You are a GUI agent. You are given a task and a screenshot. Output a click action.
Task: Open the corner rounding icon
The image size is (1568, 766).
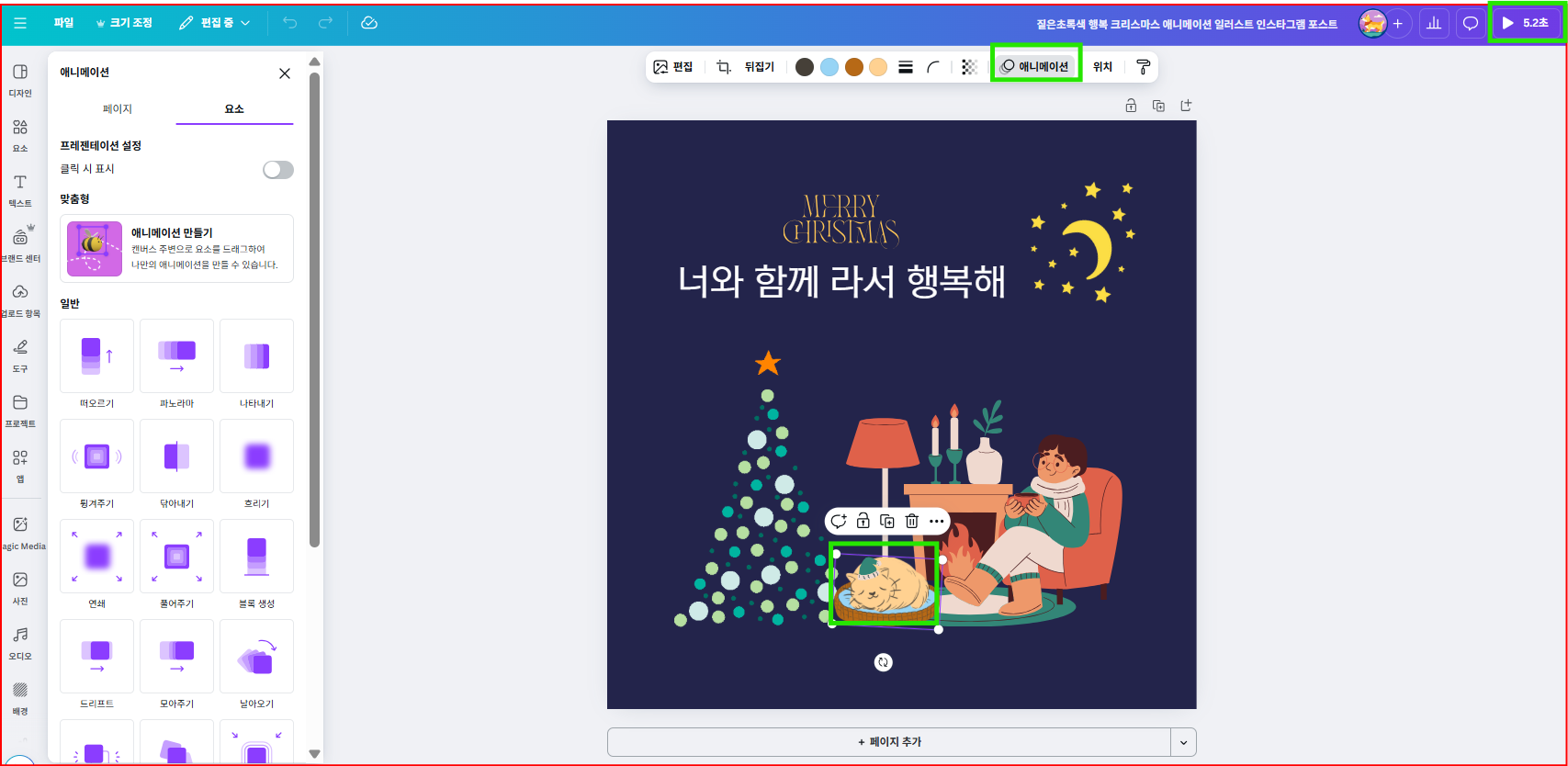pos(933,67)
